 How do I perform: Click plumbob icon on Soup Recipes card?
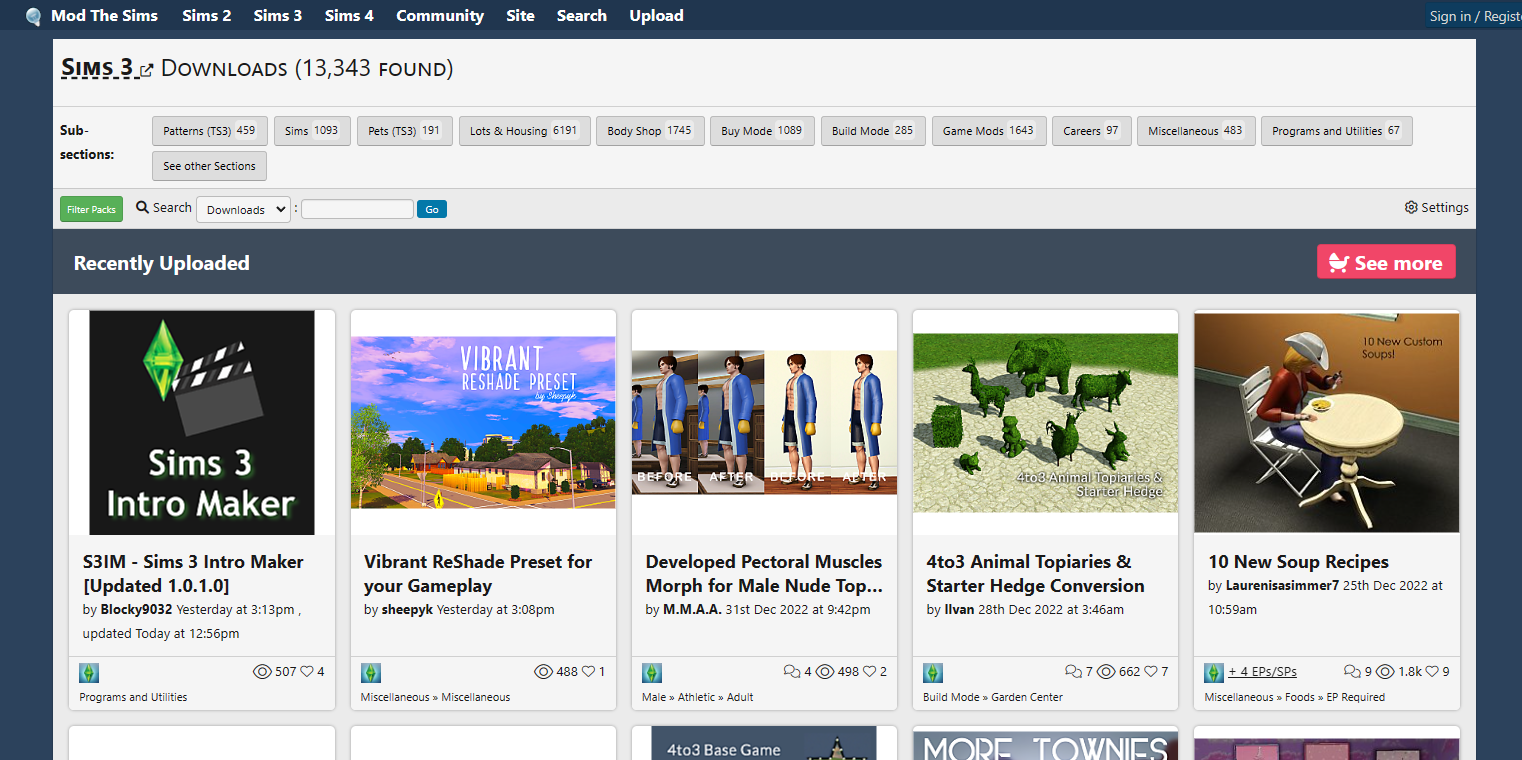[1214, 672]
